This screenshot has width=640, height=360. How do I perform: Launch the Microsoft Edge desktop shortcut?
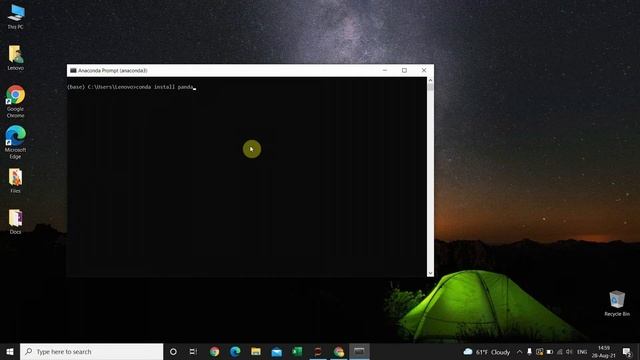pyautogui.click(x=16, y=142)
